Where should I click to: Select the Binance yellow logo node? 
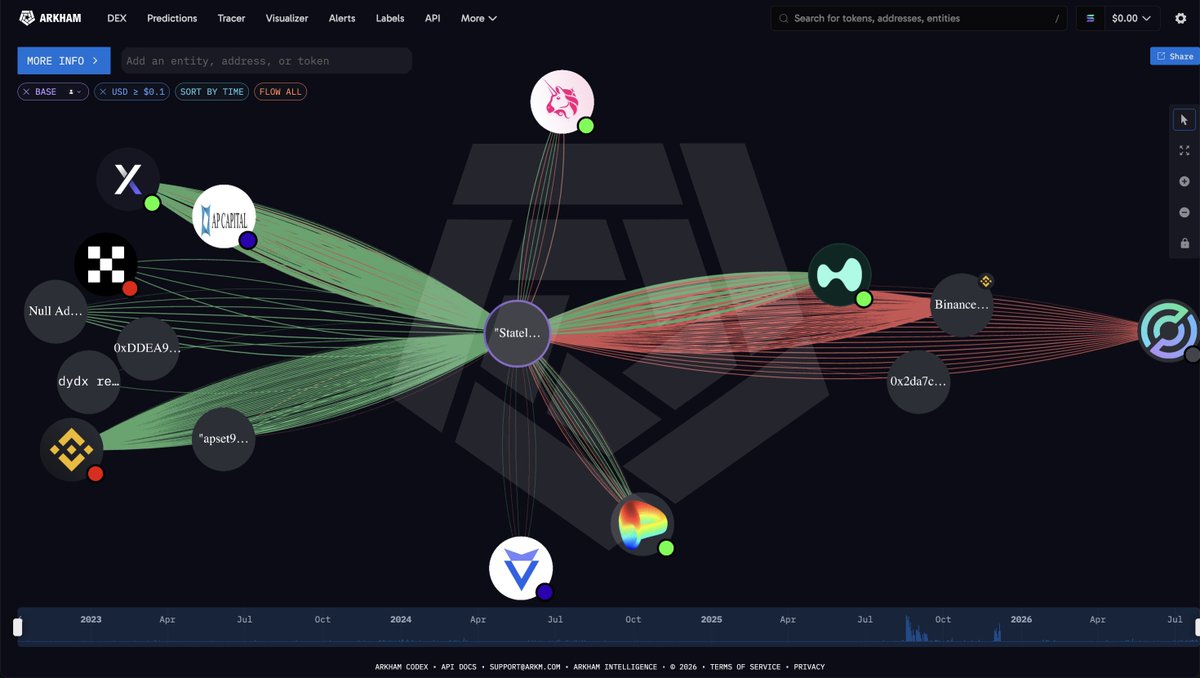click(x=72, y=450)
